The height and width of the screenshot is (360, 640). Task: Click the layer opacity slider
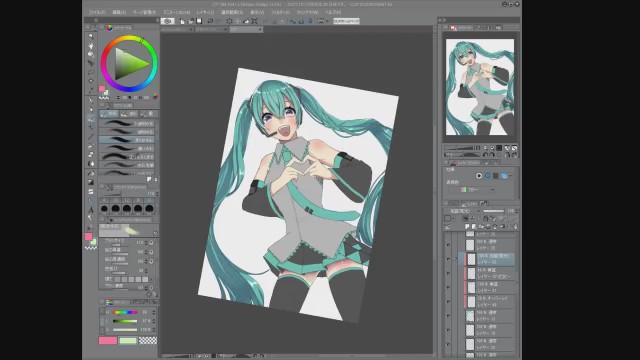494,211
